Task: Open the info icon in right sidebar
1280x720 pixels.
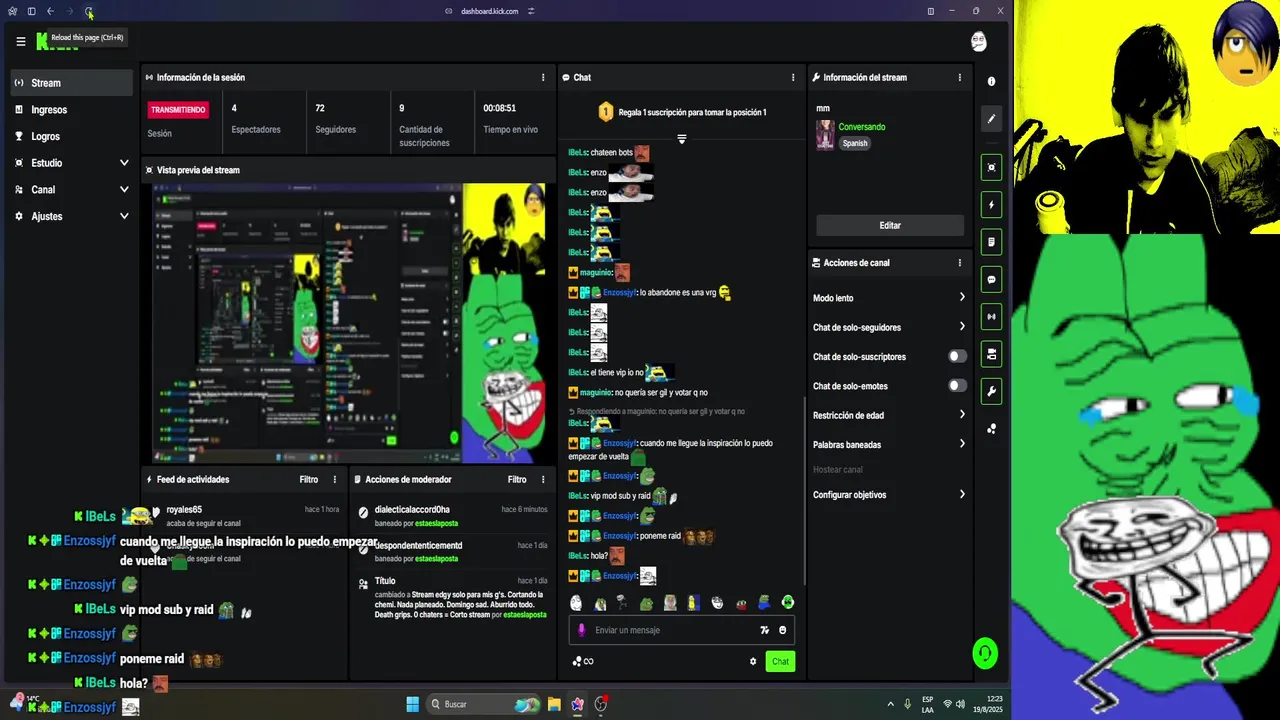Action: pos(991,81)
